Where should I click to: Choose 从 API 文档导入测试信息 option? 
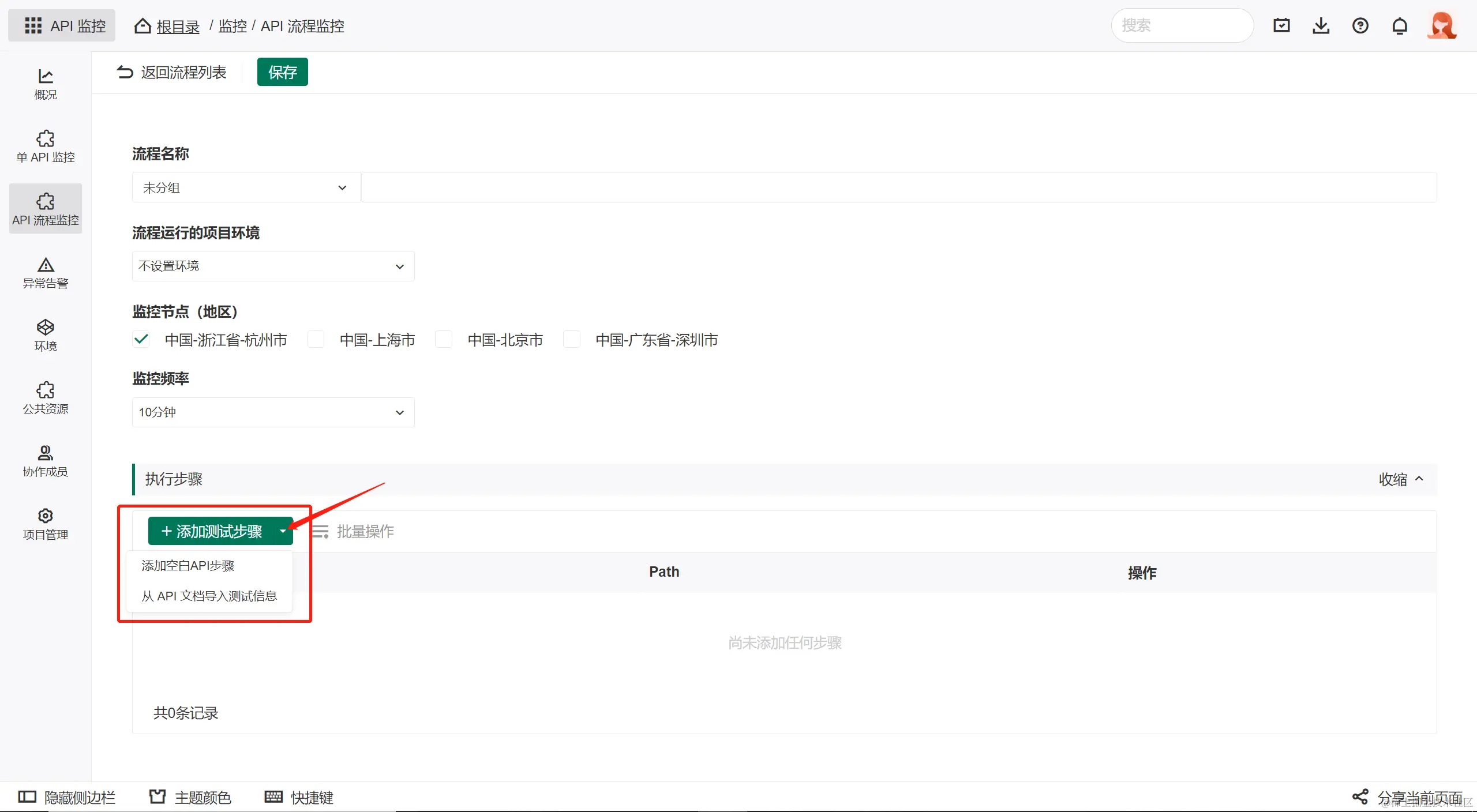(209, 596)
